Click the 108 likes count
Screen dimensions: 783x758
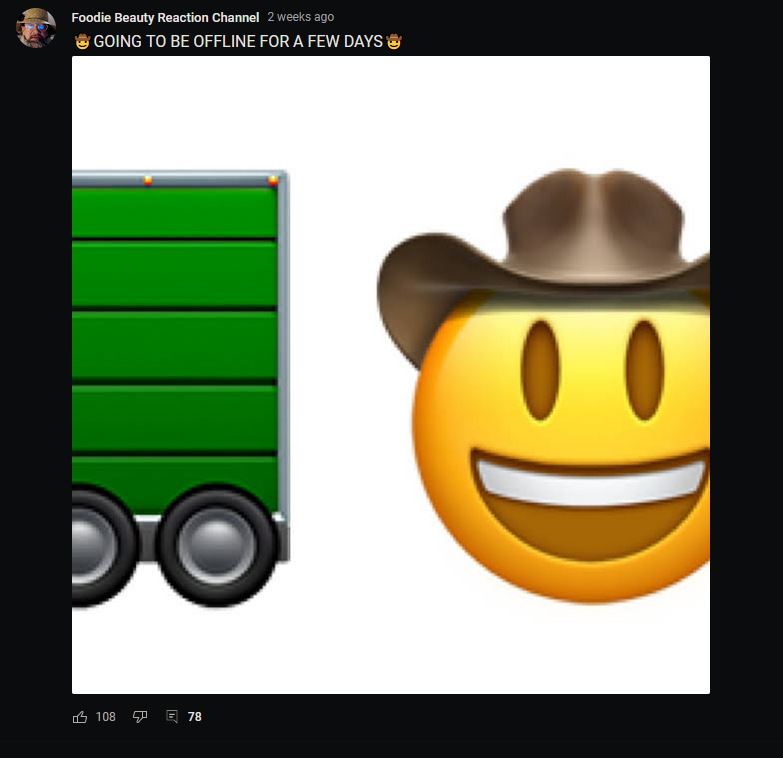106,717
